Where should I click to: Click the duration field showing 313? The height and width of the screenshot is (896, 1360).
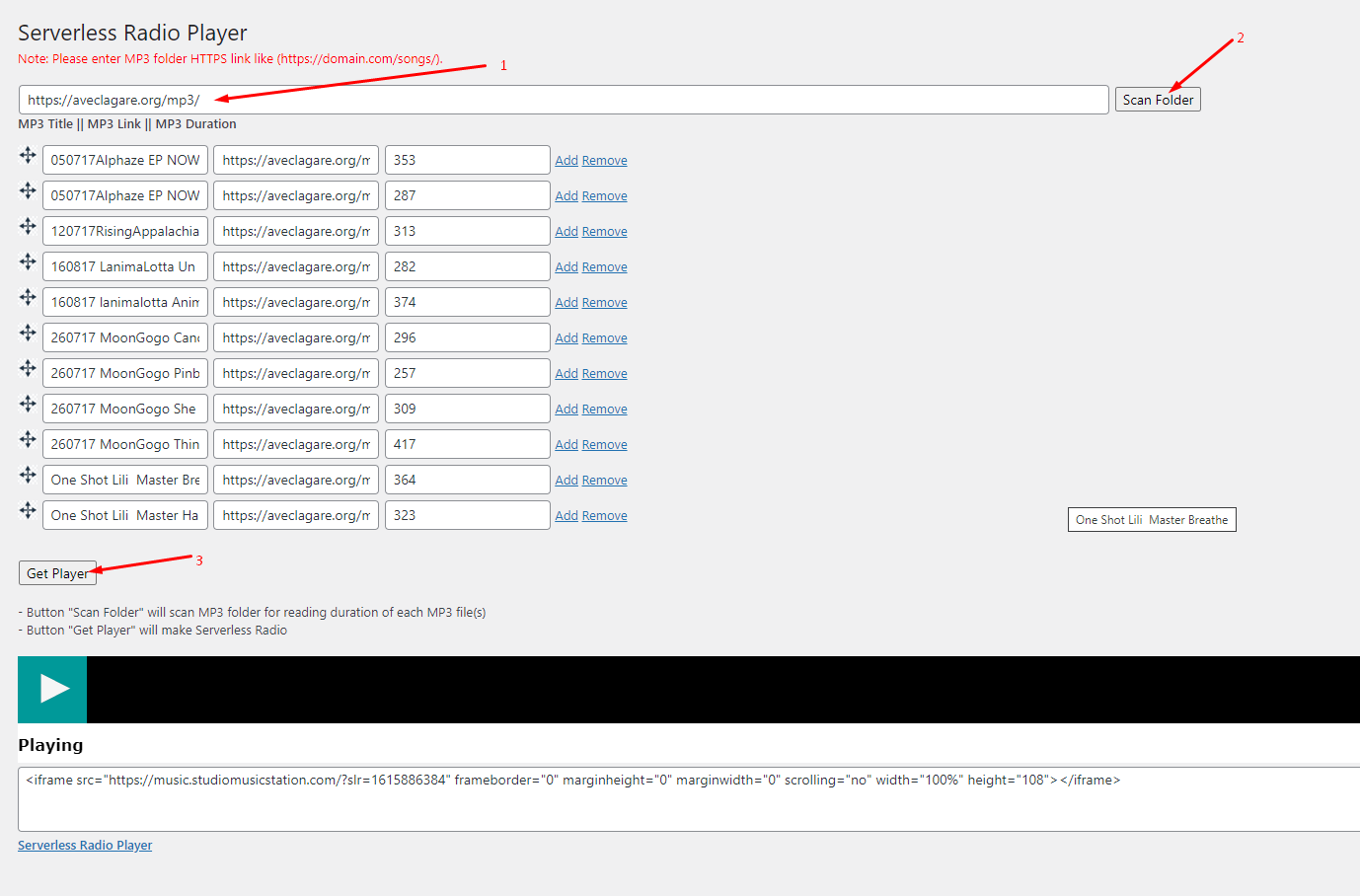(467, 231)
